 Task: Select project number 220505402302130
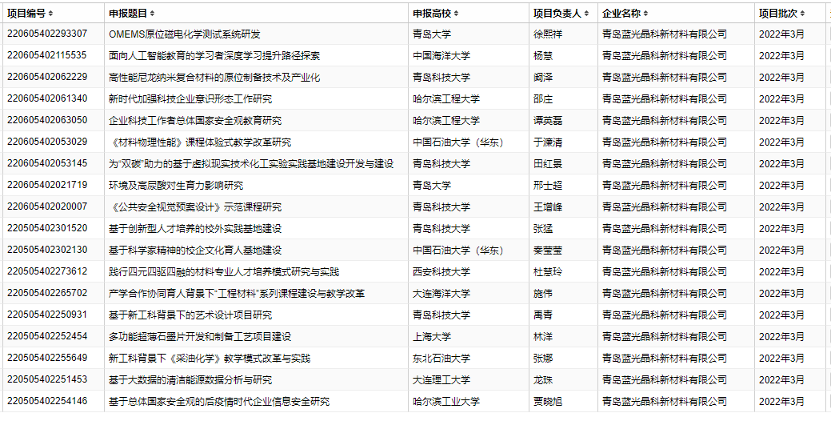(x=47, y=249)
